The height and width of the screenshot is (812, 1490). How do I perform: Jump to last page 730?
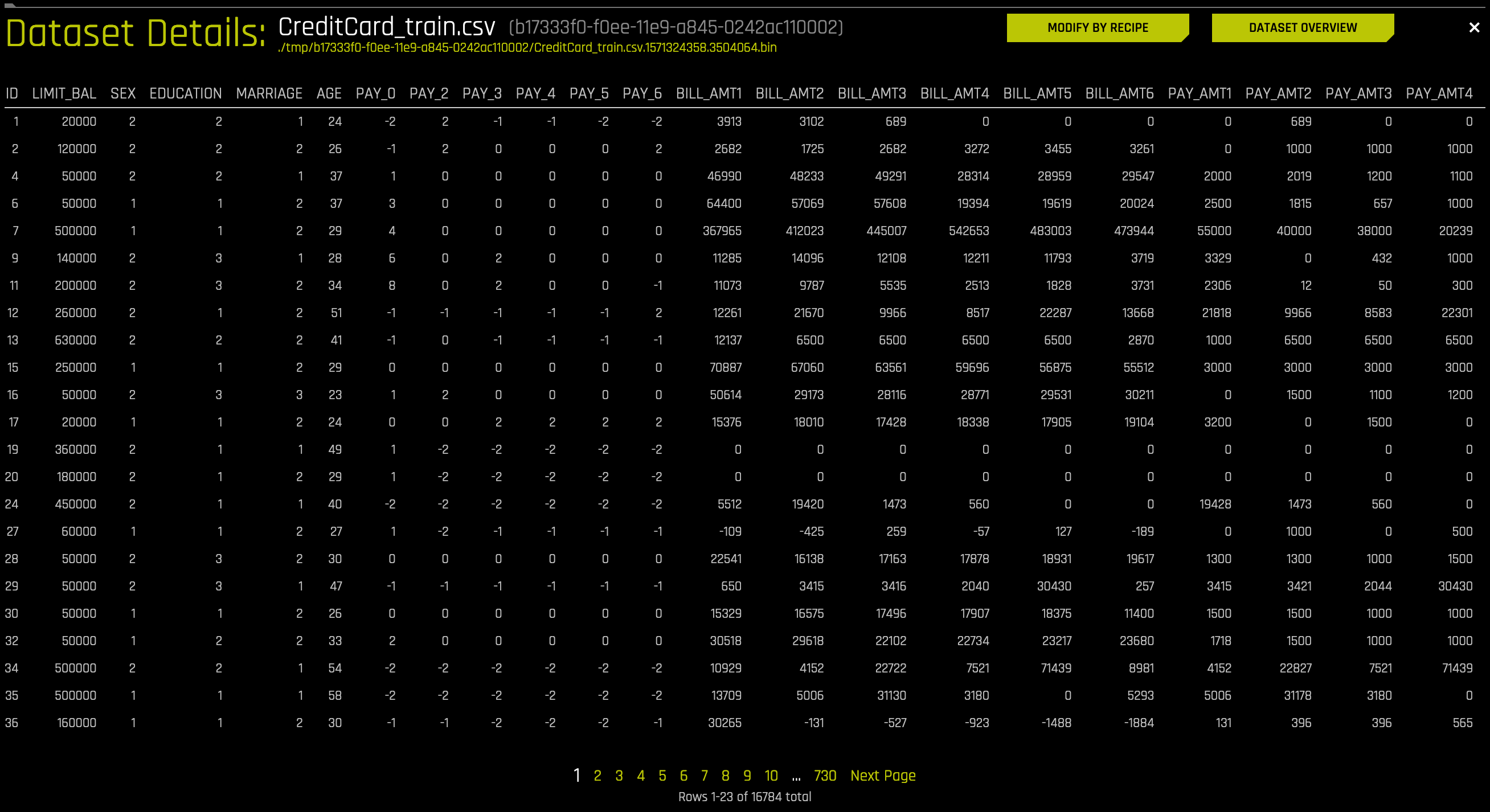coord(825,776)
